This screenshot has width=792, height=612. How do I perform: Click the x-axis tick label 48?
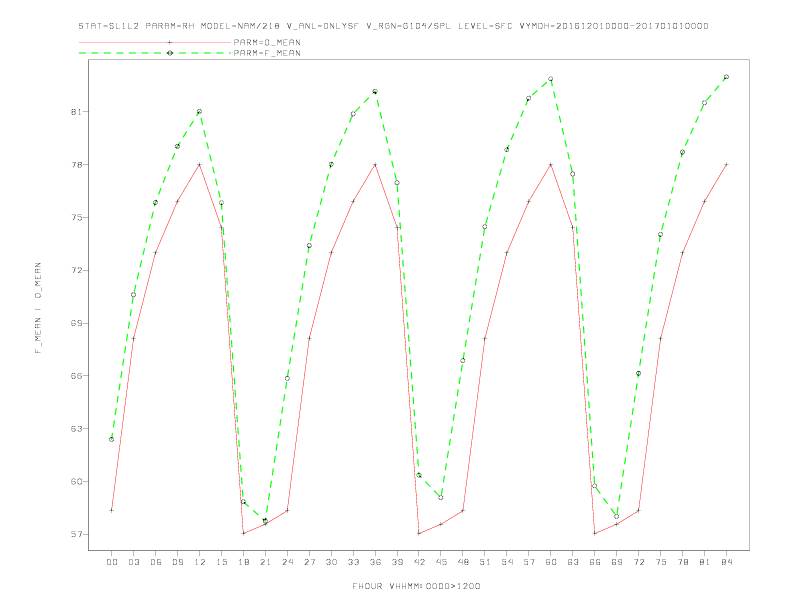tap(463, 562)
